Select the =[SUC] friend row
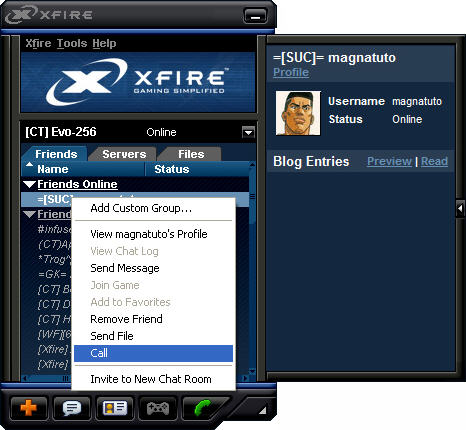Image resolution: width=466 pixels, height=430 pixels. tap(135, 199)
